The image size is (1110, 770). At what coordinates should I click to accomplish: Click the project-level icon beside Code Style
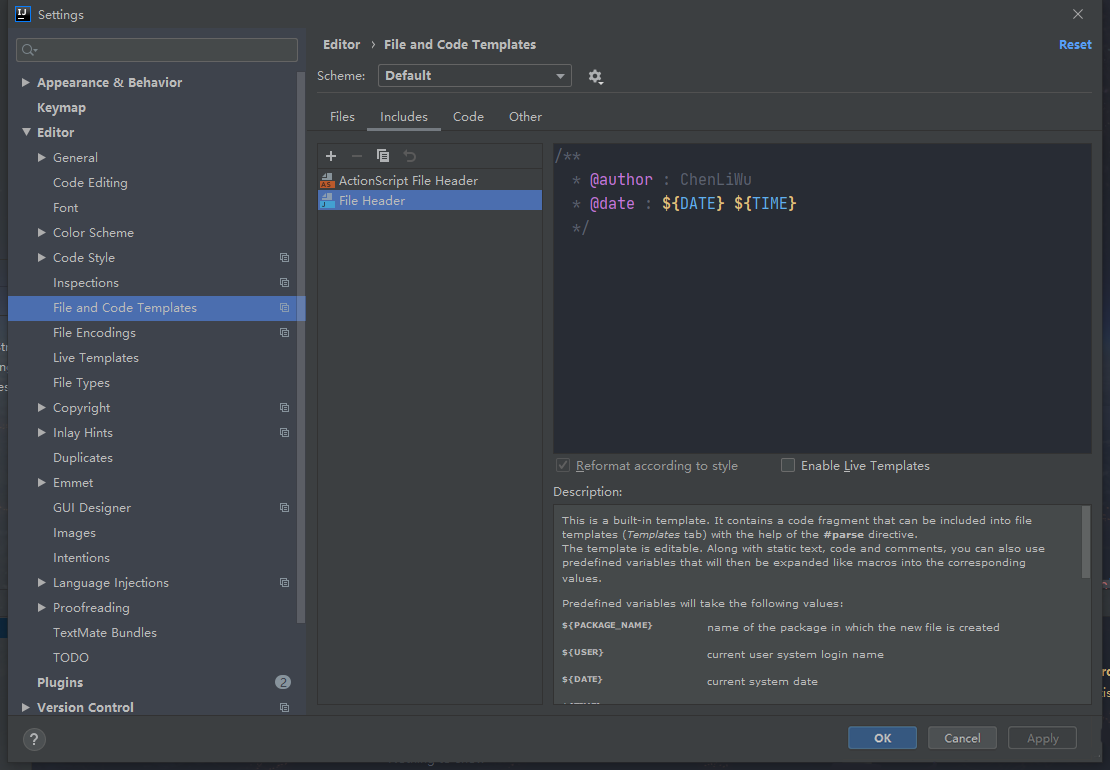tap(284, 258)
